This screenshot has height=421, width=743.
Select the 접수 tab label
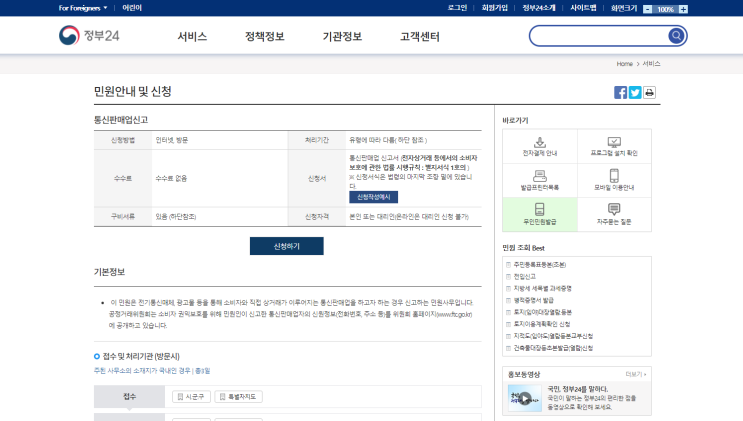tap(129, 396)
